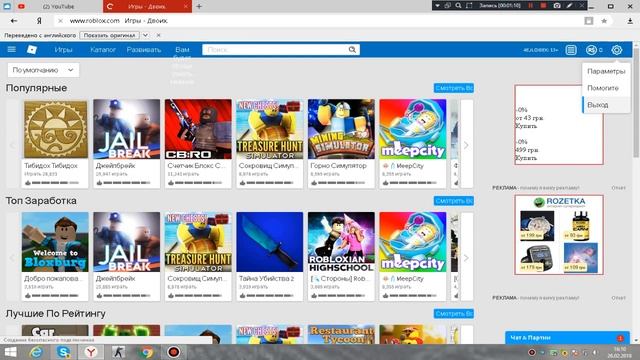The width and height of the screenshot is (640, 360).
Task: Launch Internet Explorer from the taskbar
Action: pyautogui.click(x=36, y=352)
